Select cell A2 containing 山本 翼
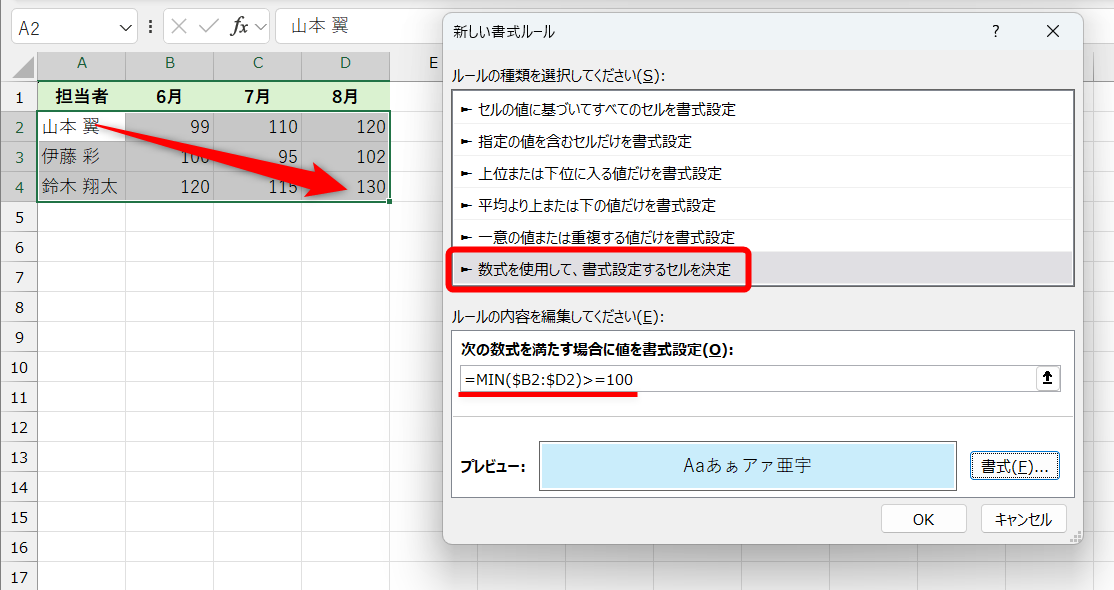This screenshot has height=590, width=1114. [x=81, y=127]
